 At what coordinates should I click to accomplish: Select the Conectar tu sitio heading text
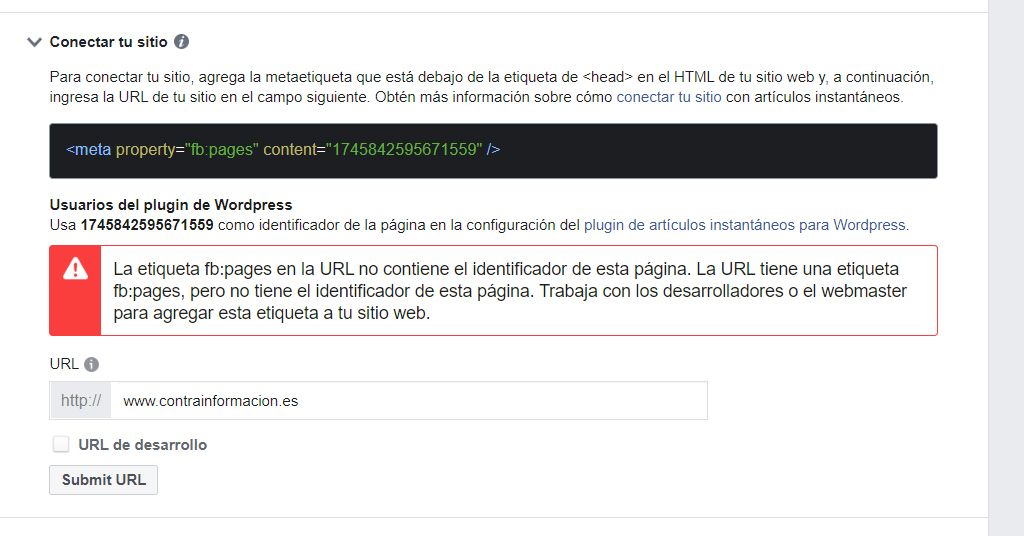(x=108, y=42)
